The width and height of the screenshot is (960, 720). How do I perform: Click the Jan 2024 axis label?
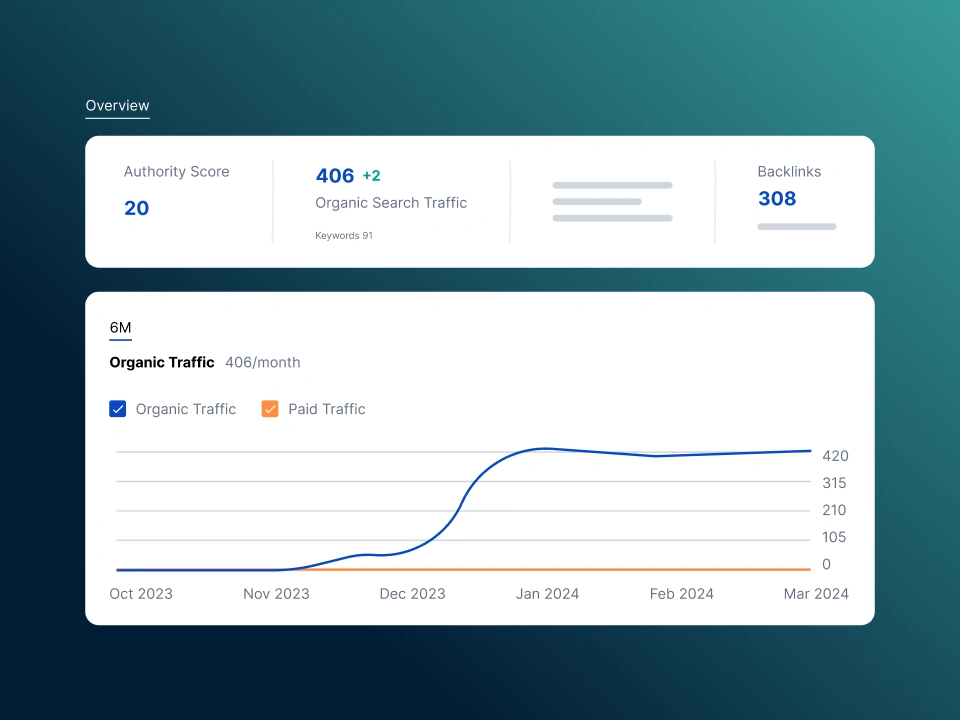click(547, 594)
